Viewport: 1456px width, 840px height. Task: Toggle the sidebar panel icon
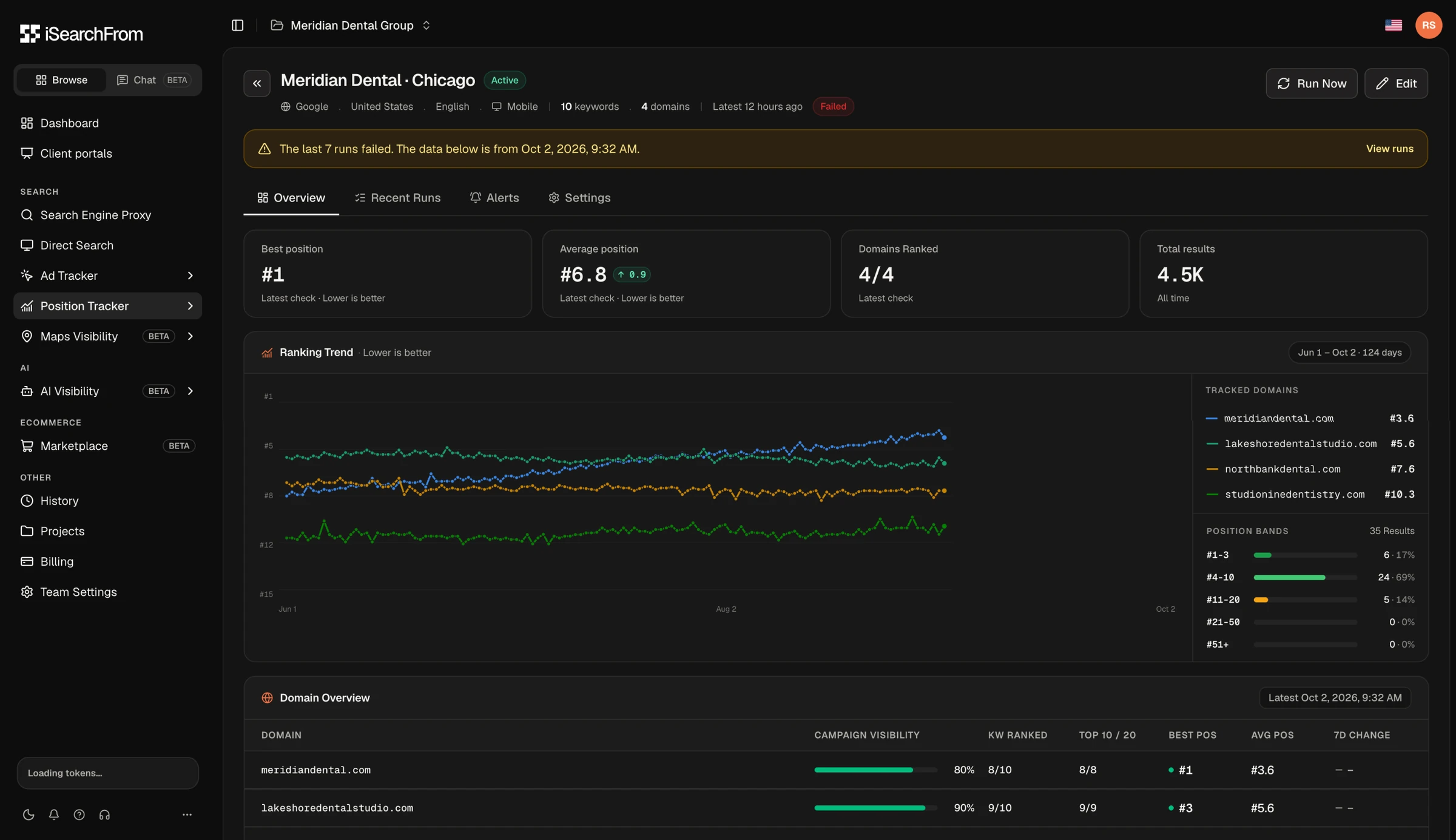coord(237,25)
